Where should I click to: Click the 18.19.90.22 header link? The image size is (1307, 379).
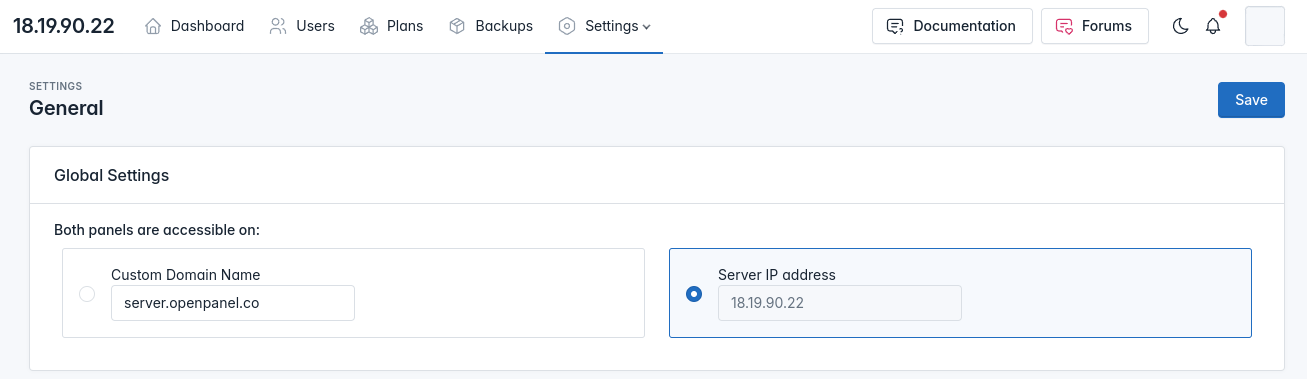pyautogui.click(x=64, y=26)
